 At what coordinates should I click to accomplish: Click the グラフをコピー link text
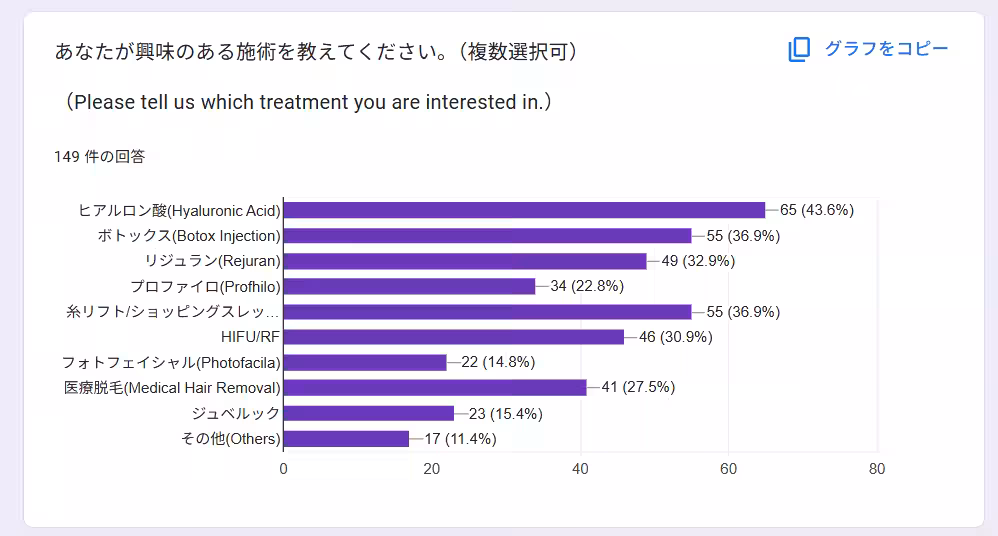[886, 48]
